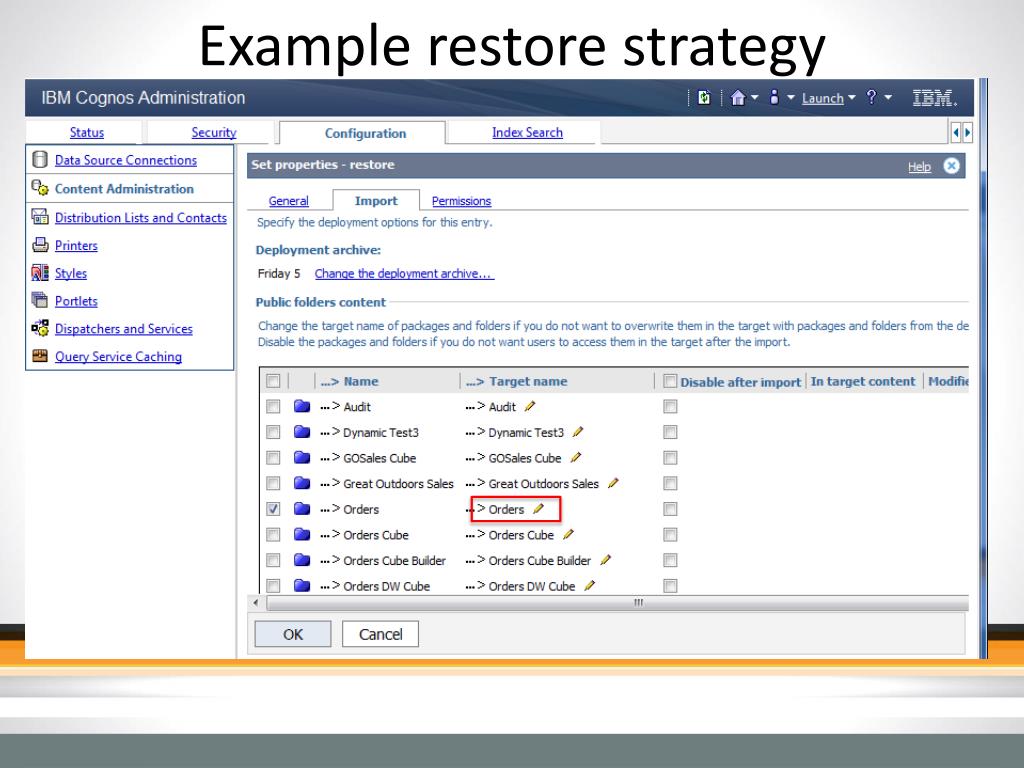Click the horizontal scrollbar left arrow
Viewport: 1024px width, 768px height.
pyautogui.click(x=255, y=602)
